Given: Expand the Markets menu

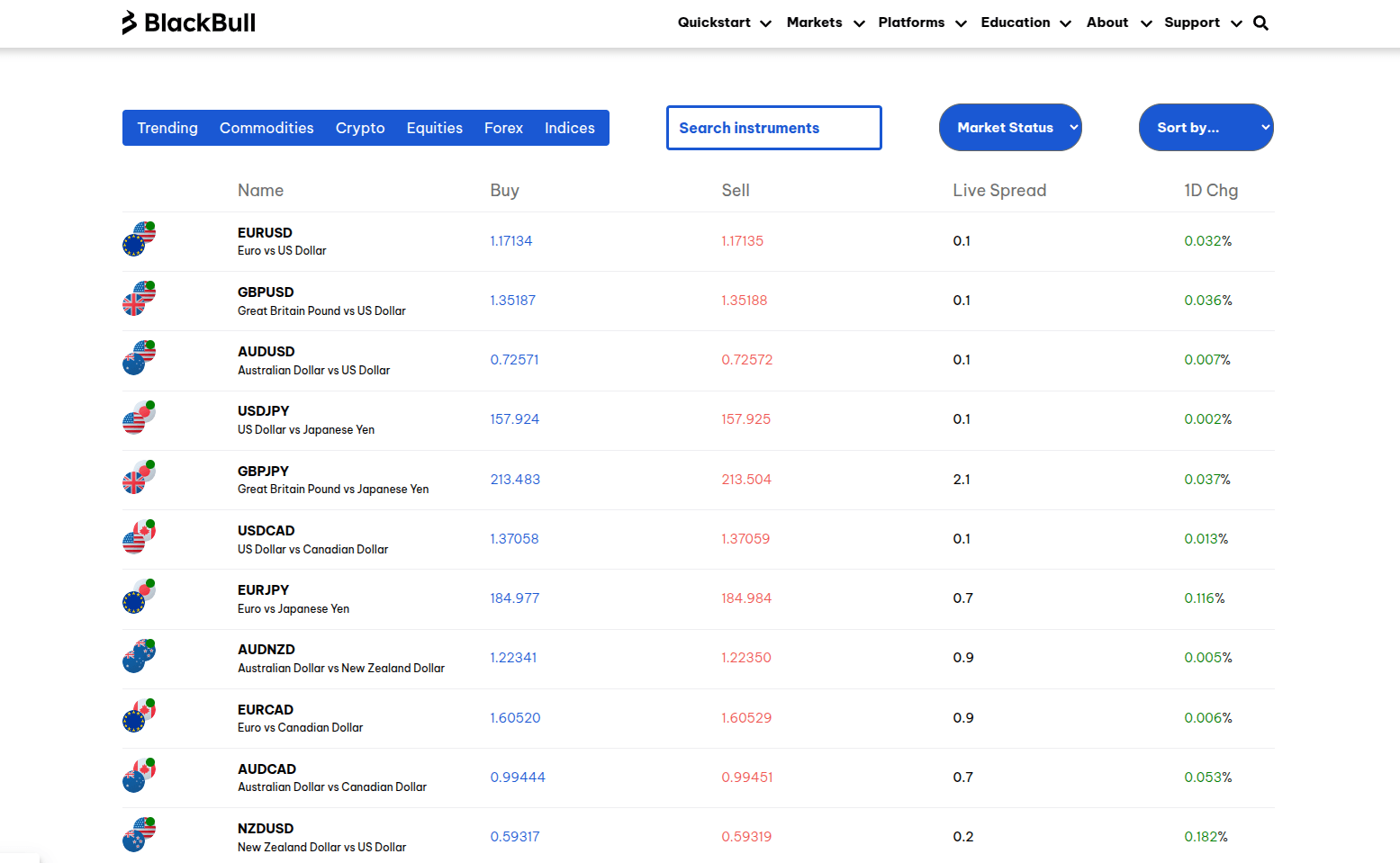Looking at the screenshot, I should (x=826, y=22).
